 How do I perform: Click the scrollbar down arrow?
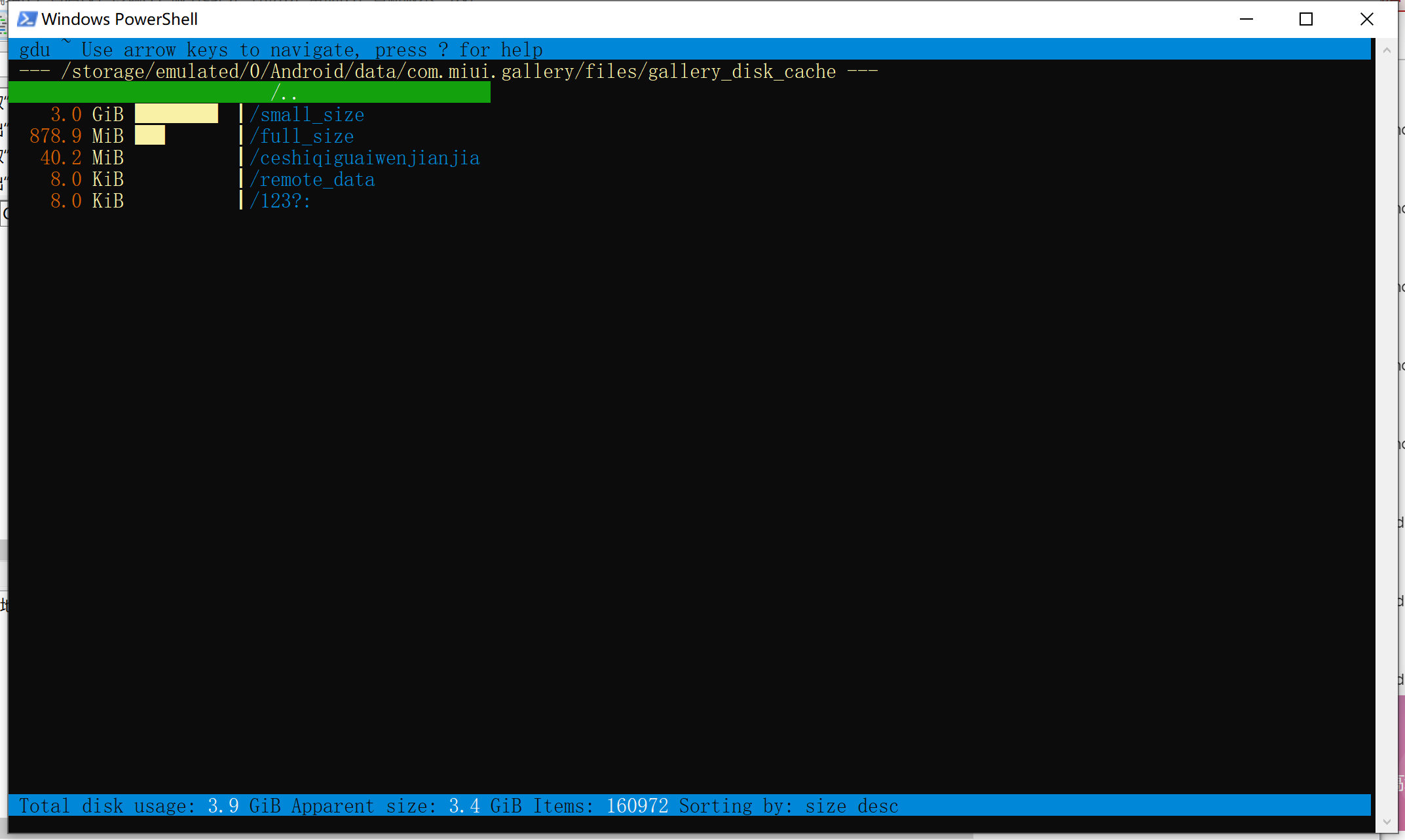click(1386, 822)
